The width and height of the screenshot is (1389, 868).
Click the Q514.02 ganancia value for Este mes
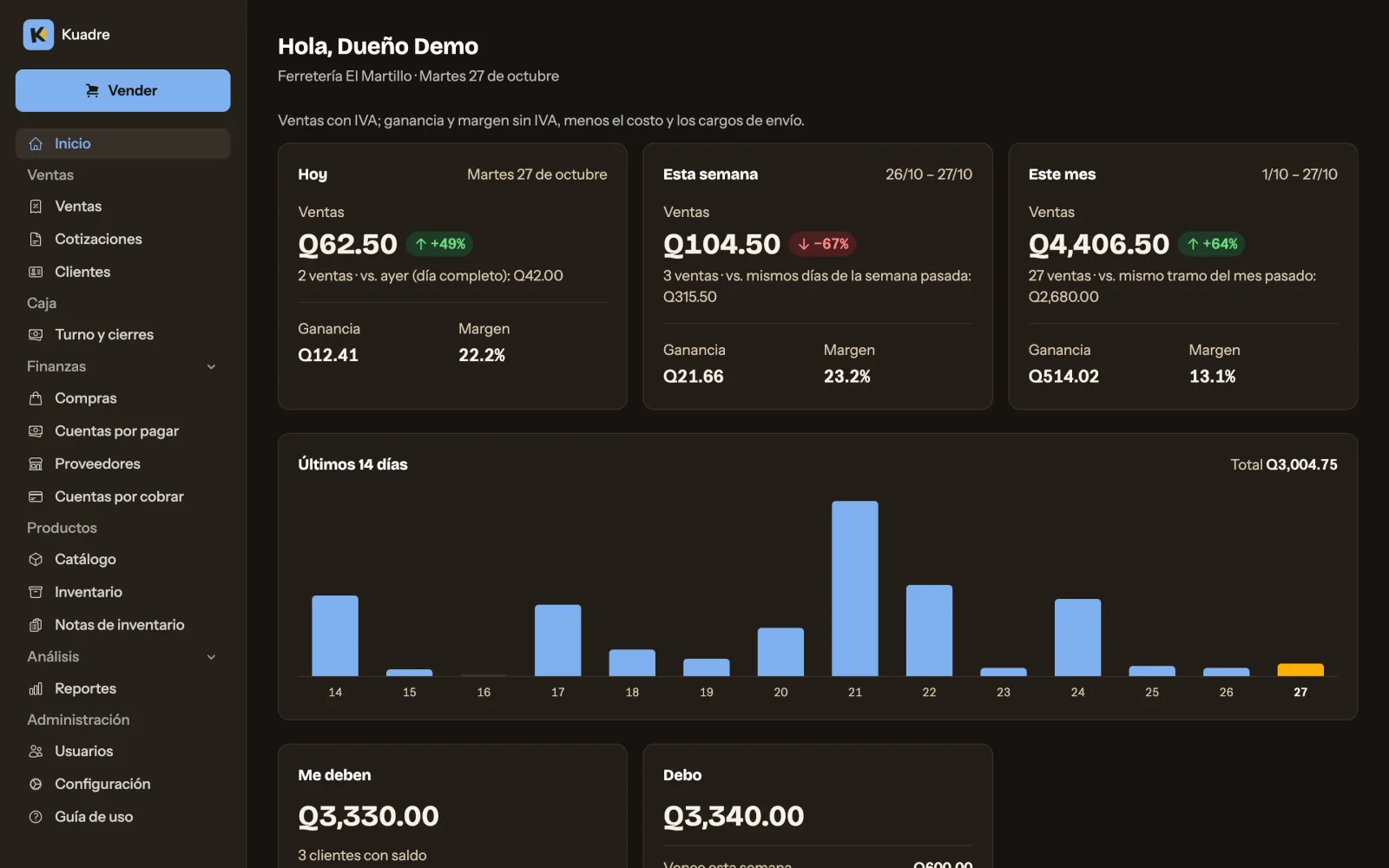pos(1063,377)
